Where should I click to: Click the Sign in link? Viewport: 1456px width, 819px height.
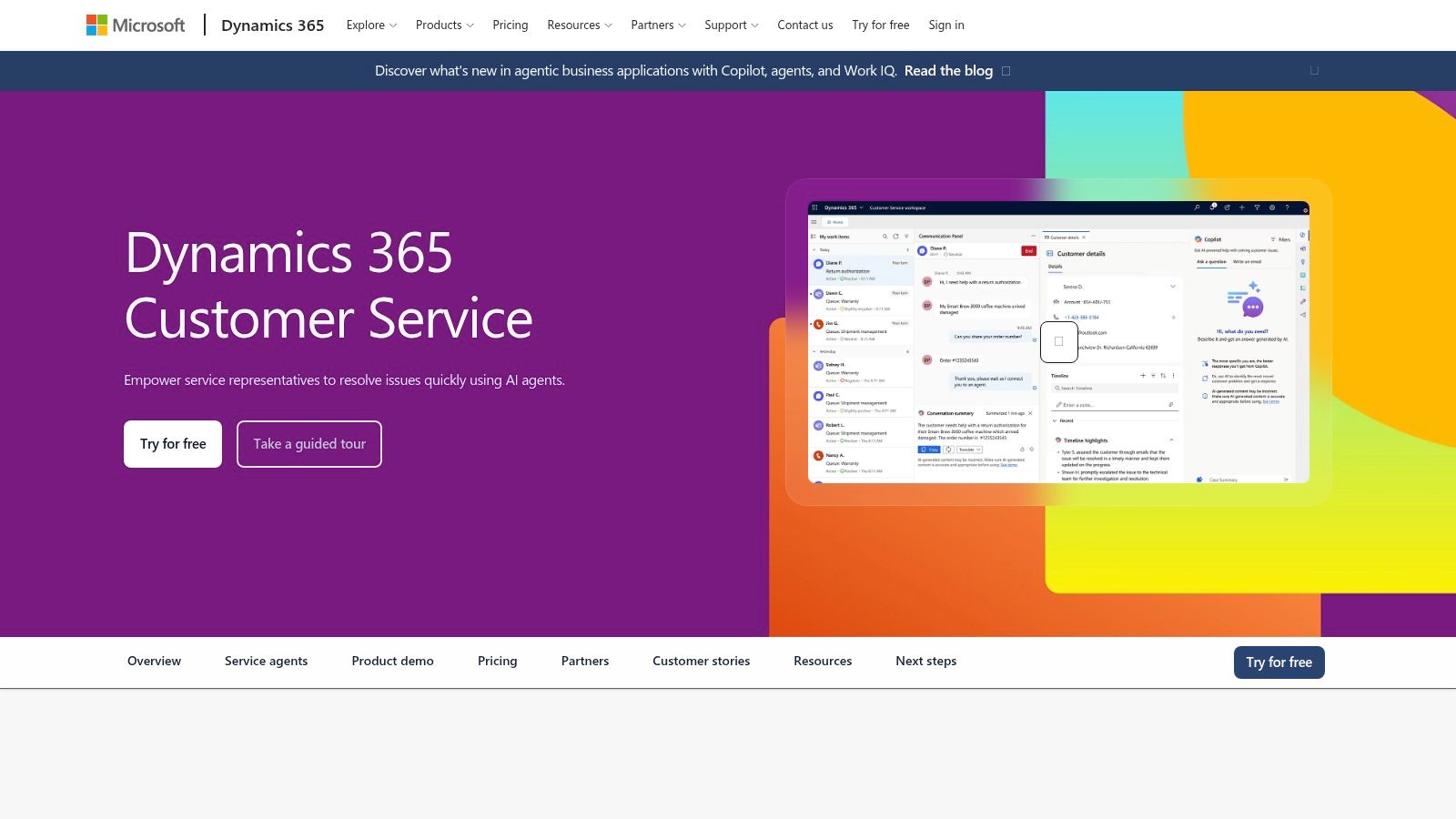click(x=946, y=25)
